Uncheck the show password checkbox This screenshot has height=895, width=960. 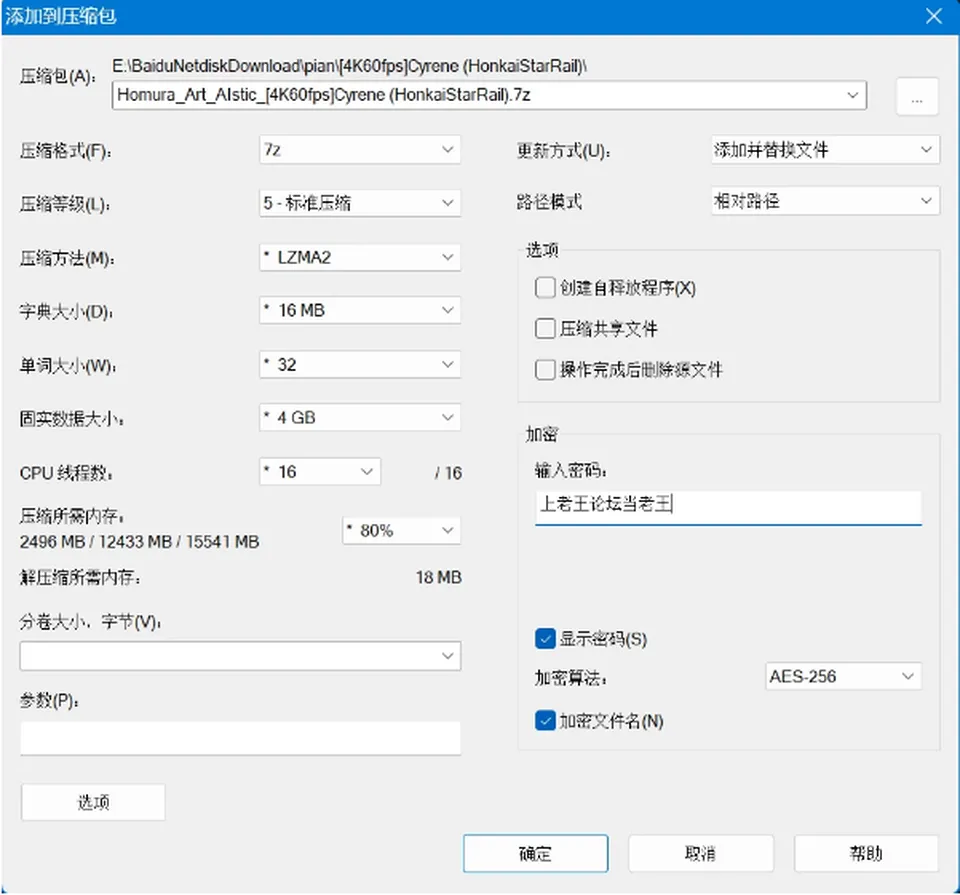tap(545, 638)
